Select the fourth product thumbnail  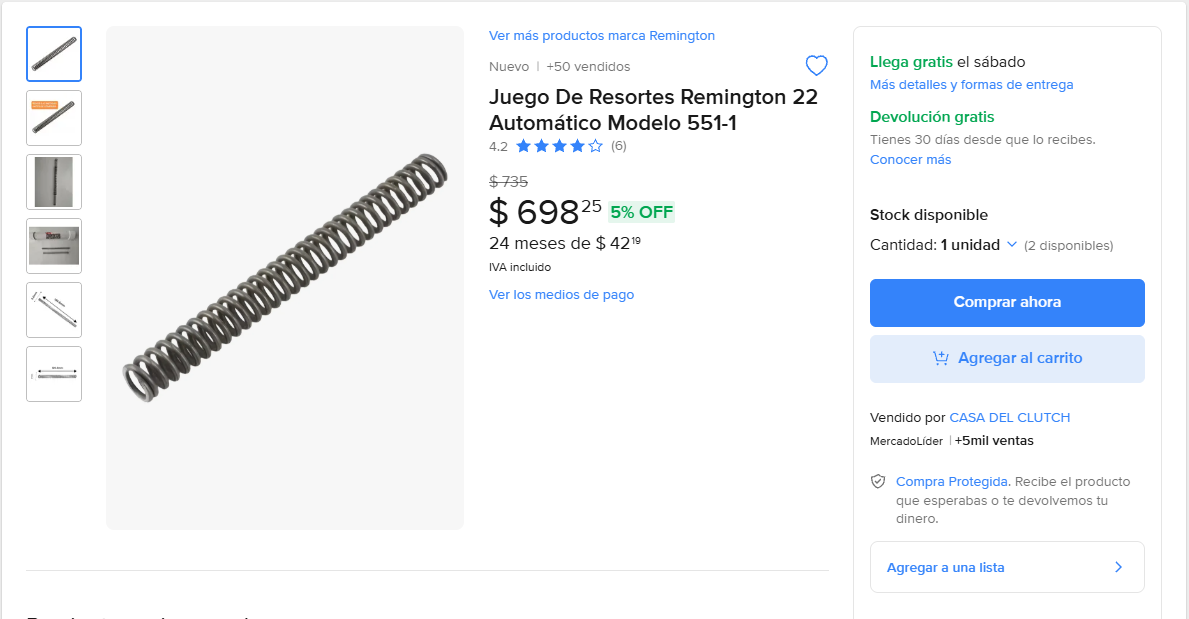[54, 246]
